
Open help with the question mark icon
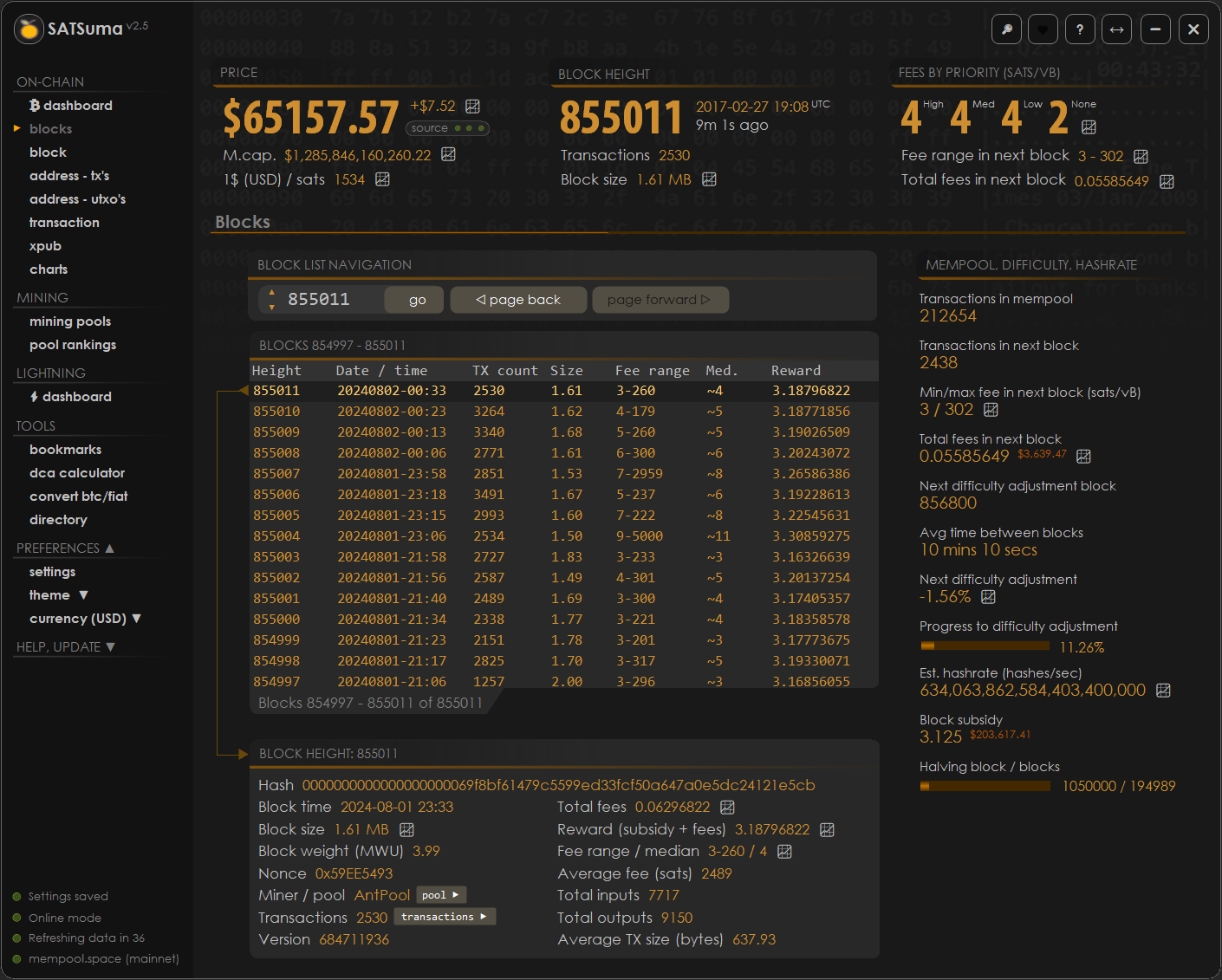point(1080,29)
